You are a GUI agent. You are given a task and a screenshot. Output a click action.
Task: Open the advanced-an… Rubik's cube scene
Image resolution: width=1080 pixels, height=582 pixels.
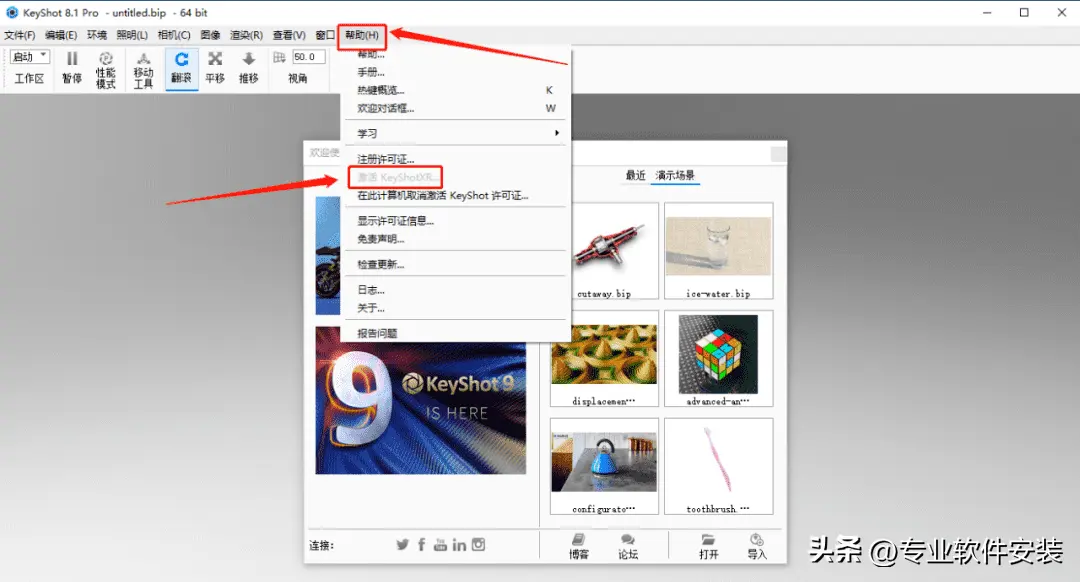[x=718, y=358]
